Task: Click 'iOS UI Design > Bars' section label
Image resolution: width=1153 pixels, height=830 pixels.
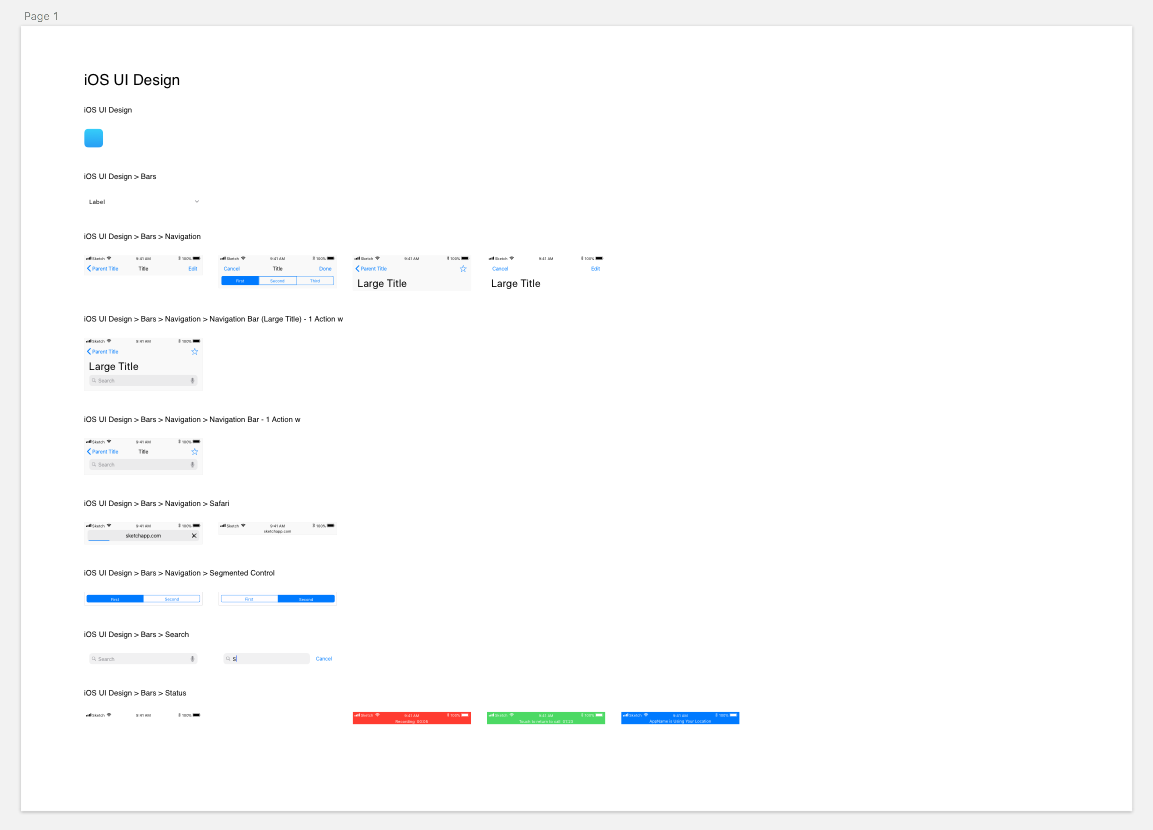Action: pos(120,176)
